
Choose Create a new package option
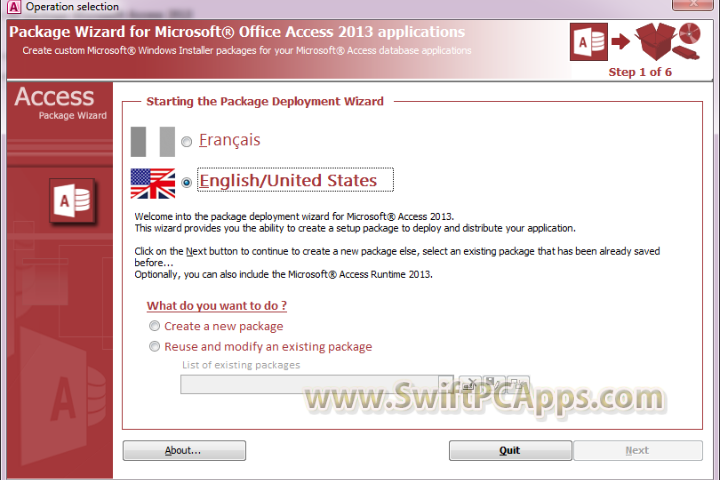(155, 326)
